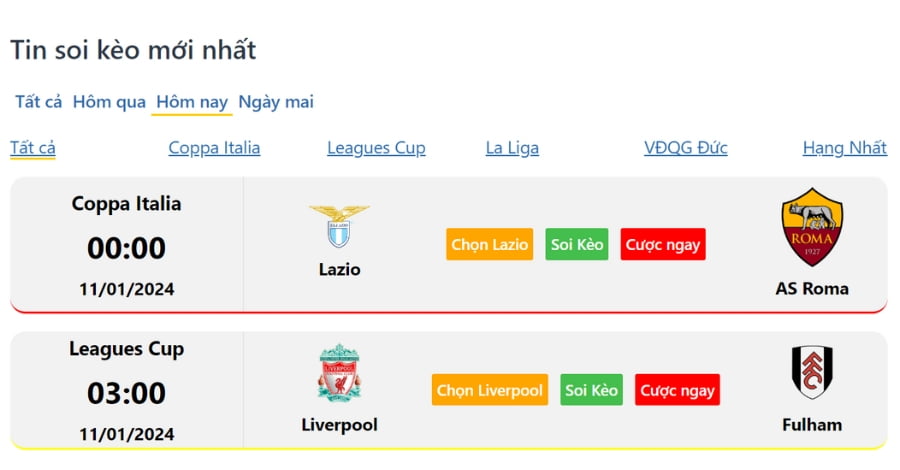Click Cược ngay for Lazio vs Roma
Viewport: 900px width, 470px height.
pyautogui.click(x=663, y=244)
